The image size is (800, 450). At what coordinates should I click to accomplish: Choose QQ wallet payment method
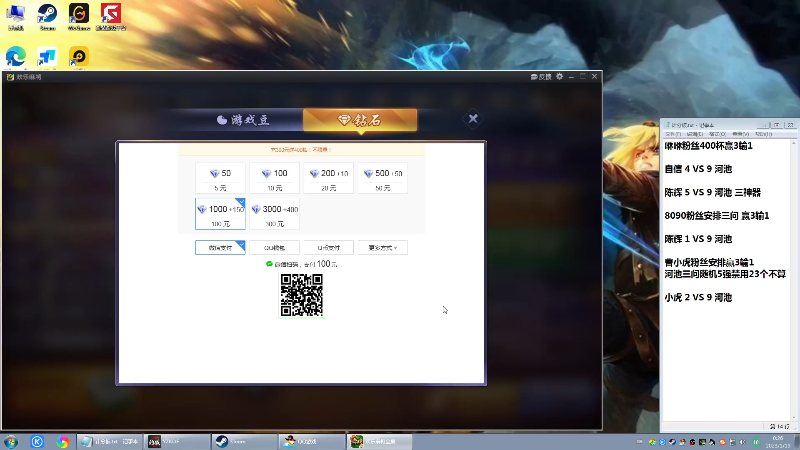[x=274, y=247]
